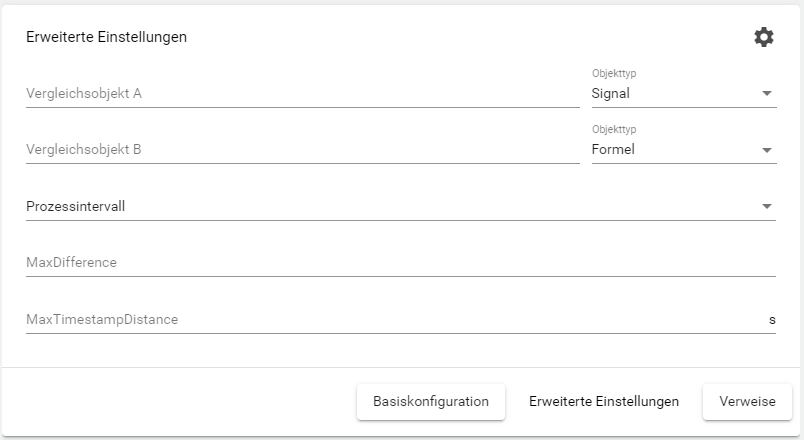
Task: Switch to Erweiterte Einstellungen footer tab
Action: [604, 401]
